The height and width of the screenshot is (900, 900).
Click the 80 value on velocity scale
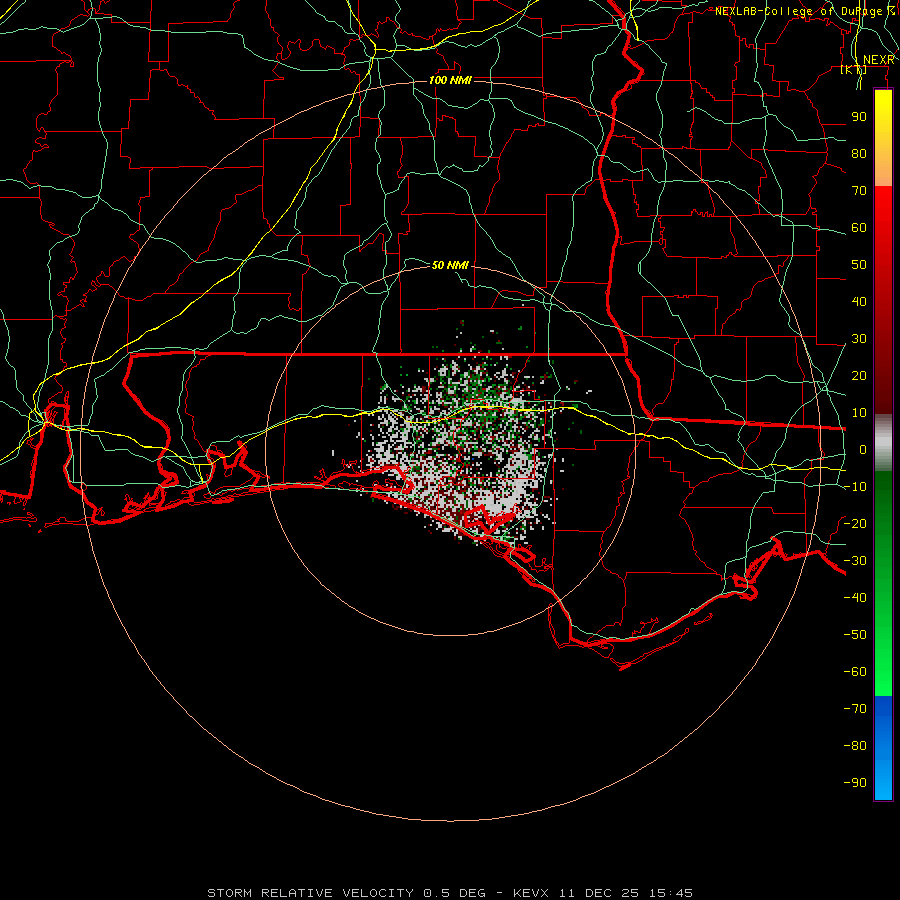859,154
